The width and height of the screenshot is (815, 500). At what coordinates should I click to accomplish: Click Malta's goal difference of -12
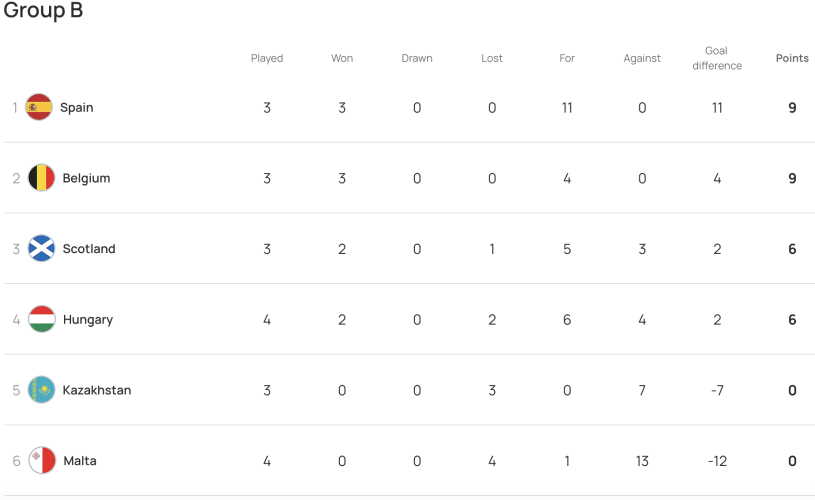717,461
